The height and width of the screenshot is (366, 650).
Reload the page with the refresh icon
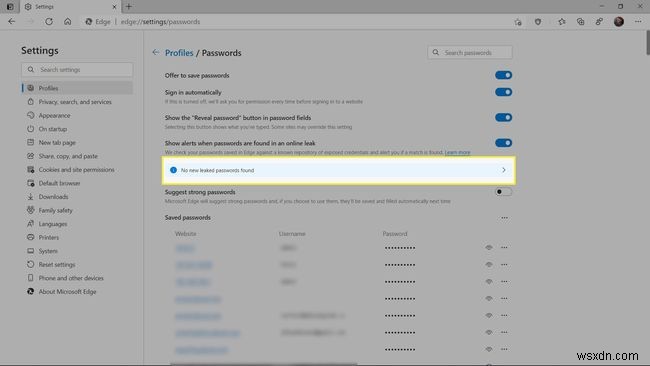[49, 22]
